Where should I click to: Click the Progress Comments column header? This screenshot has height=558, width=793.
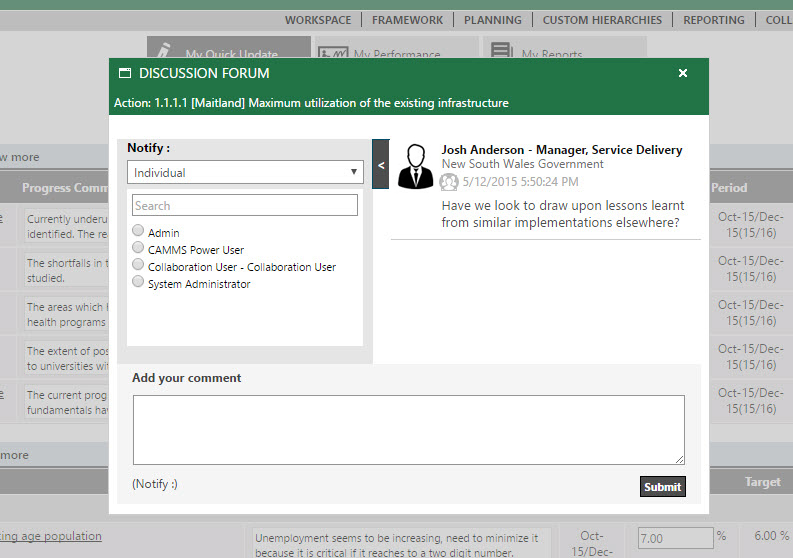65,188
